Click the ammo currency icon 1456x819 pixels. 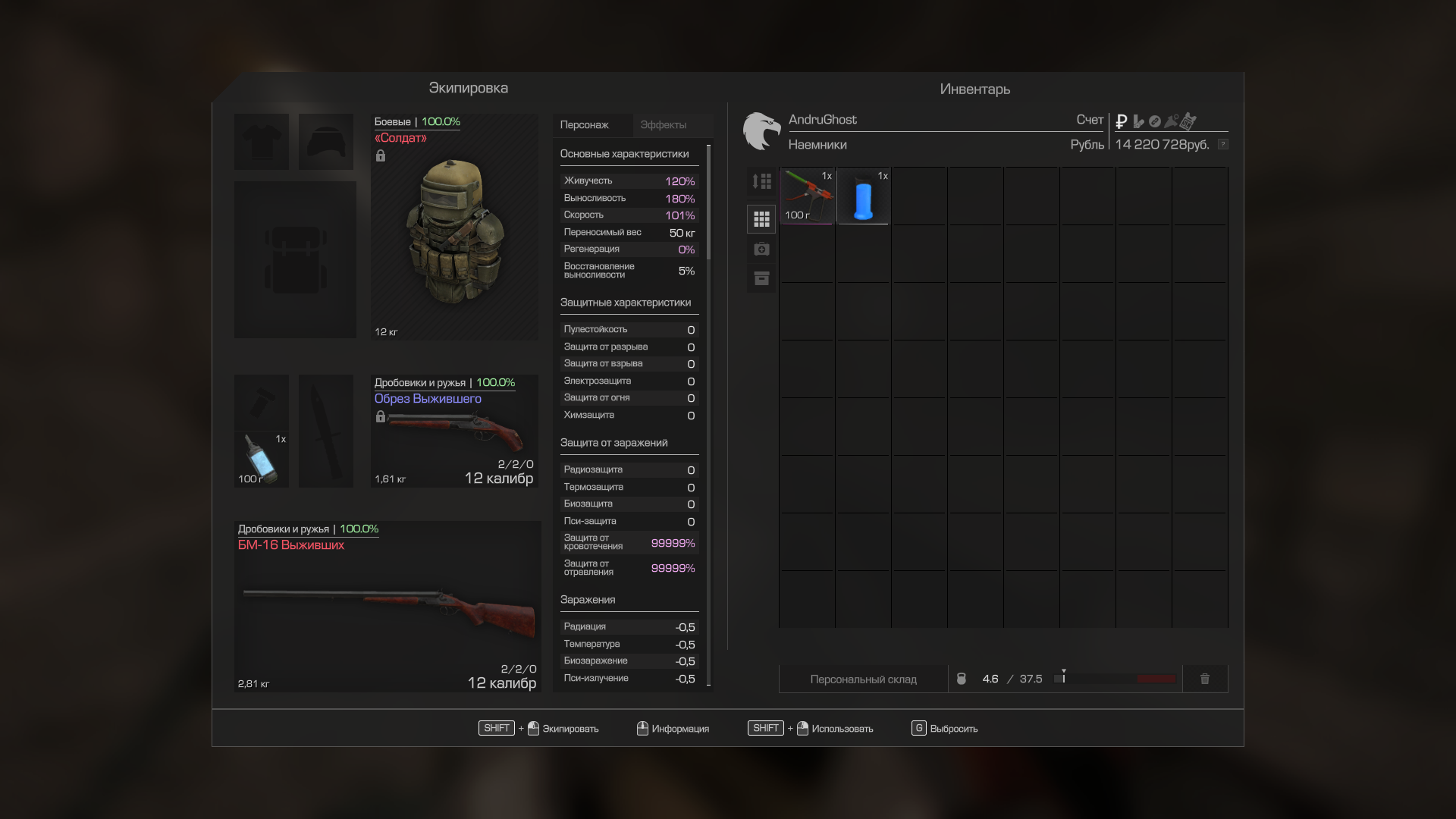pos(1138,121)
